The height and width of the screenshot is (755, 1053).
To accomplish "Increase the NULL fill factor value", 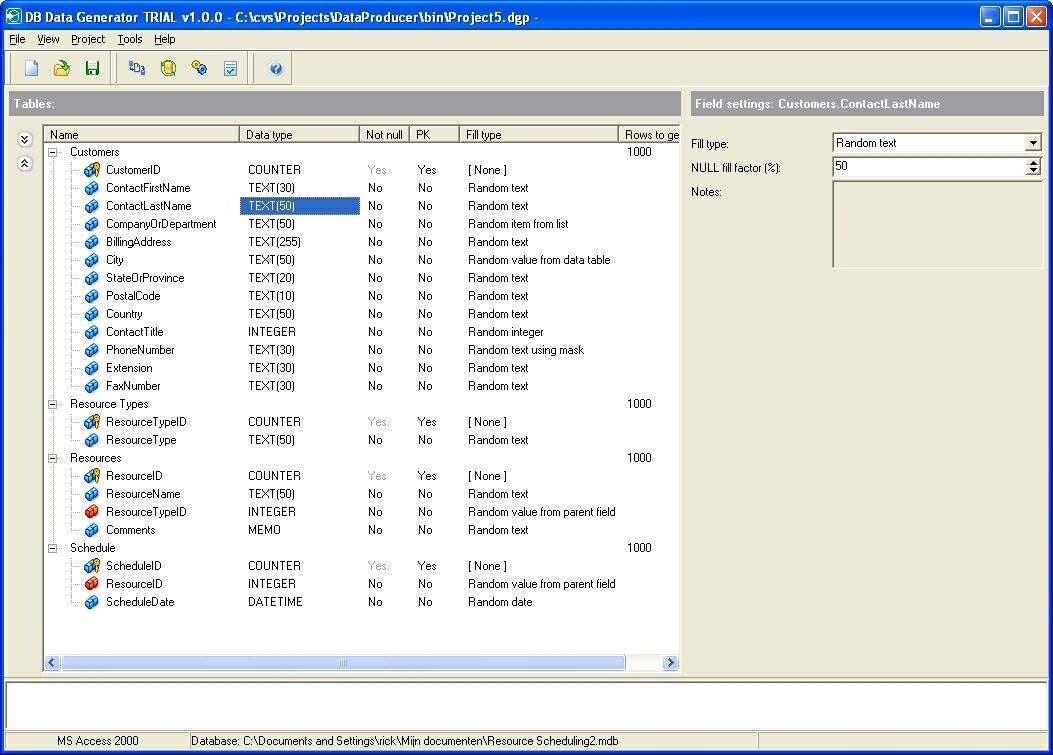I will pyautogui.click(x=1033, y=163).
